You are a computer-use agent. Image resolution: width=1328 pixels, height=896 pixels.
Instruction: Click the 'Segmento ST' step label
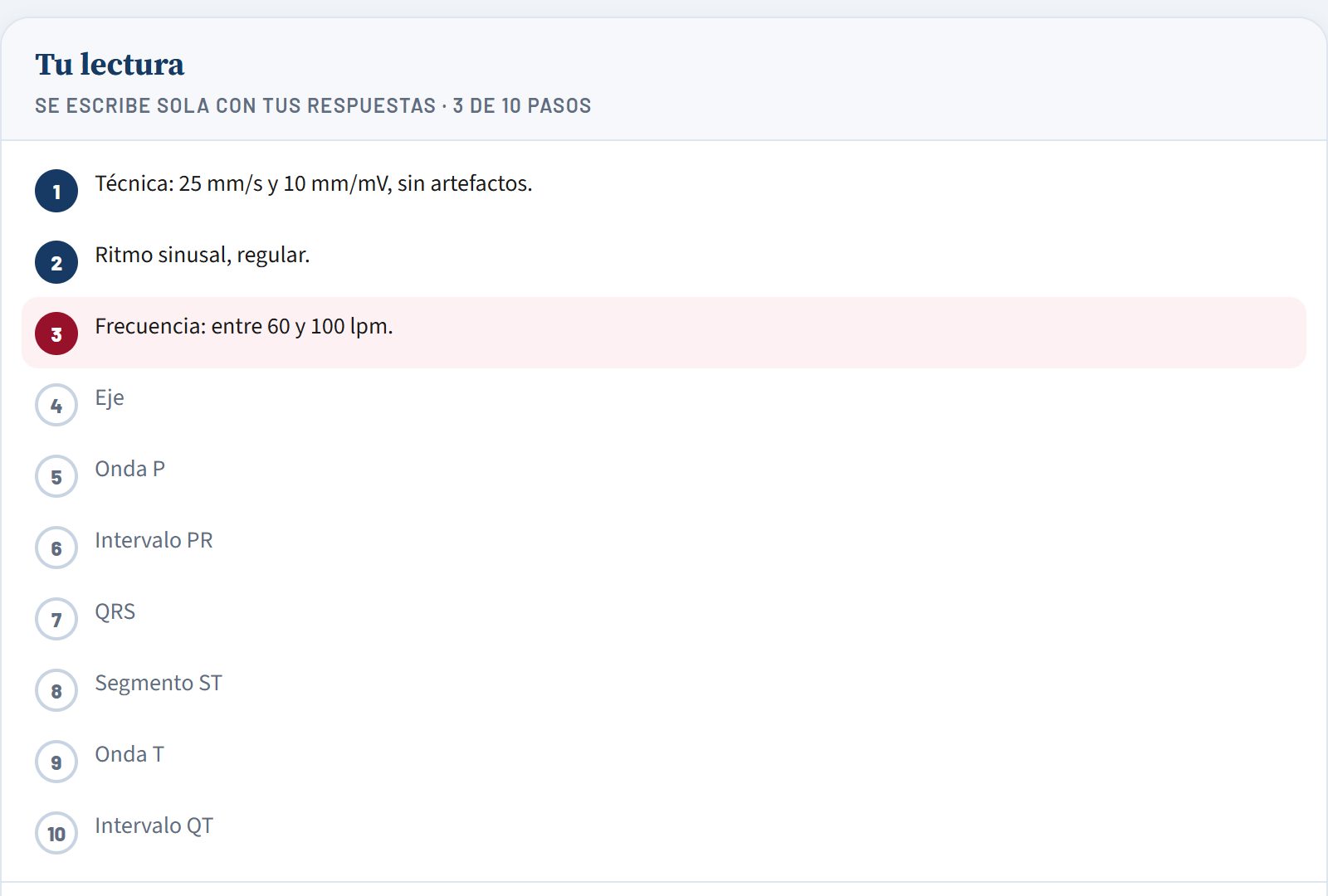coord(159,684)
